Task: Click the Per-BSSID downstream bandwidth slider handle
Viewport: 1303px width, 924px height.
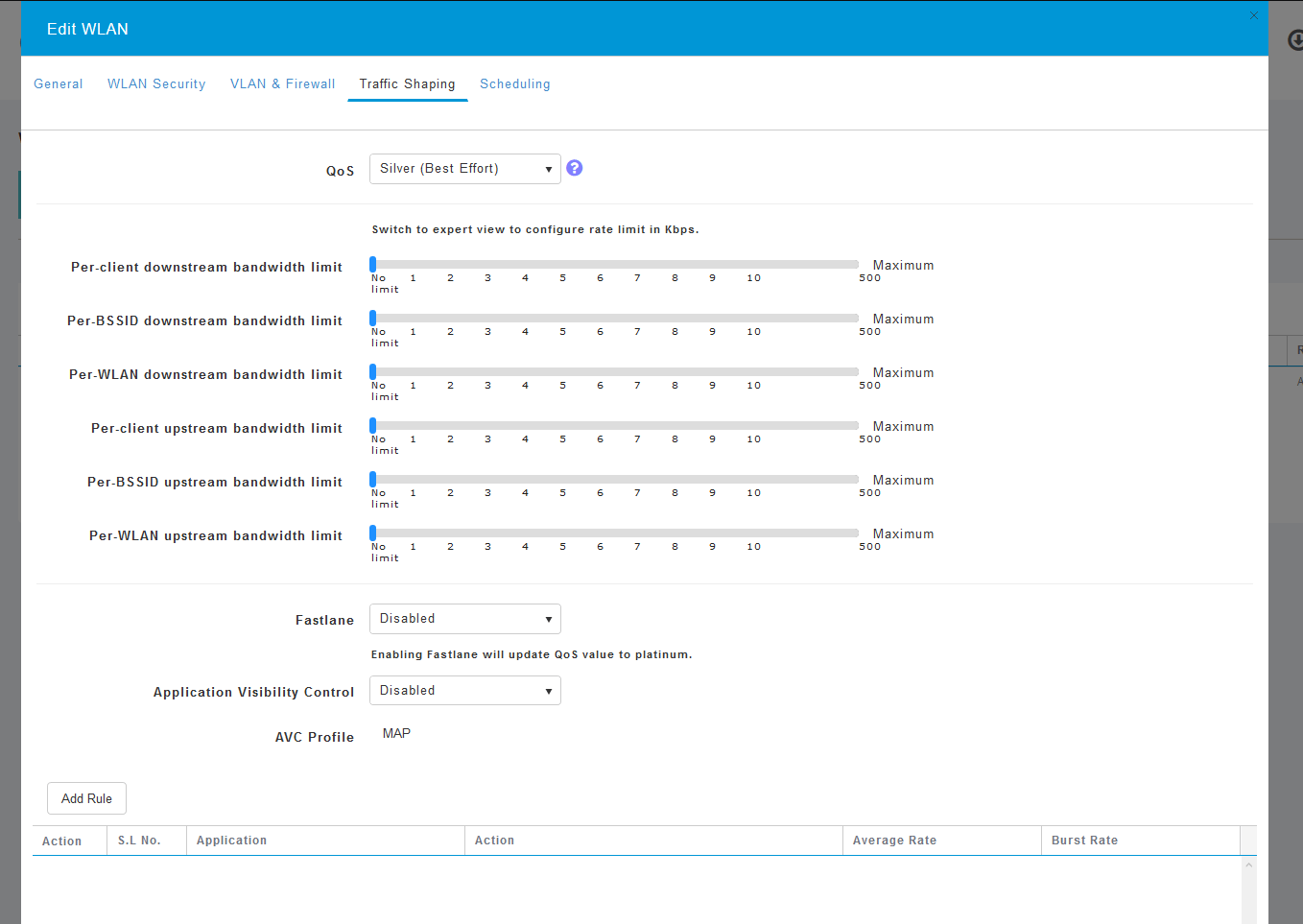Action: pos(372,319)
